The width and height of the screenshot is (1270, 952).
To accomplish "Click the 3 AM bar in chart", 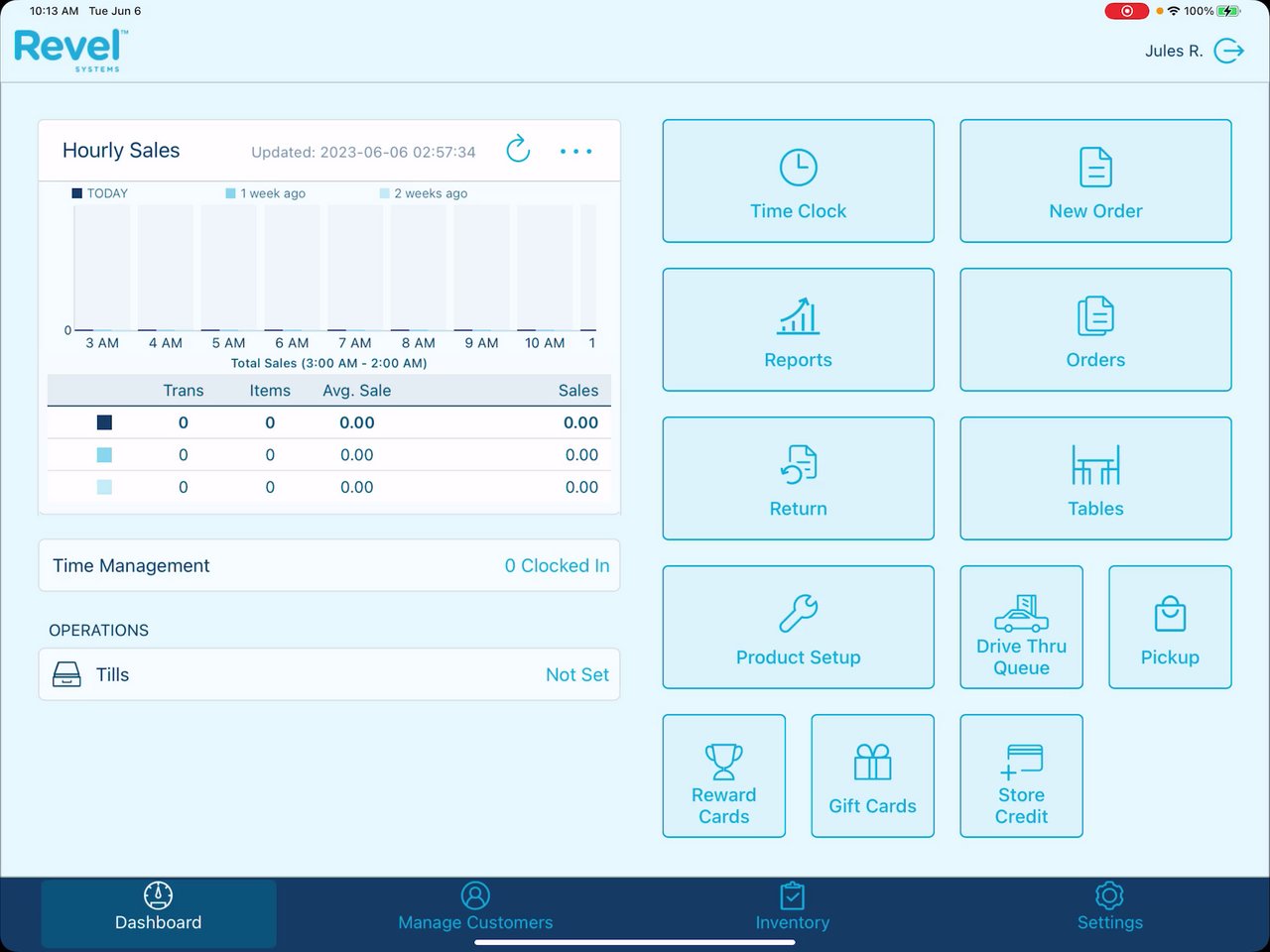I will [102, 268].
